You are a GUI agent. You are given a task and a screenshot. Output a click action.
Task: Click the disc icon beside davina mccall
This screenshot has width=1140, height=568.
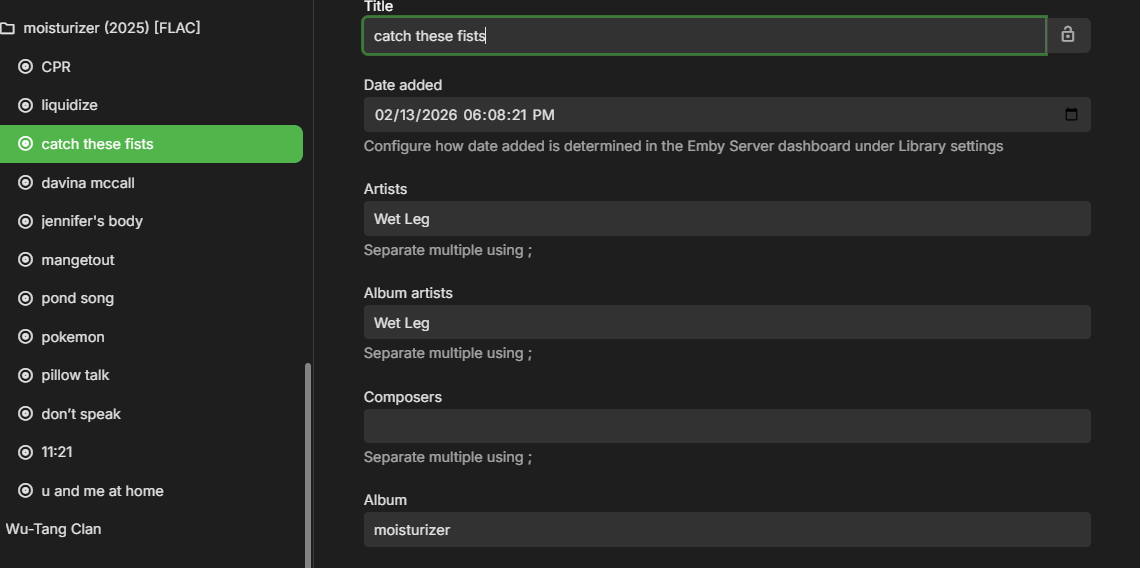[26, 183]
